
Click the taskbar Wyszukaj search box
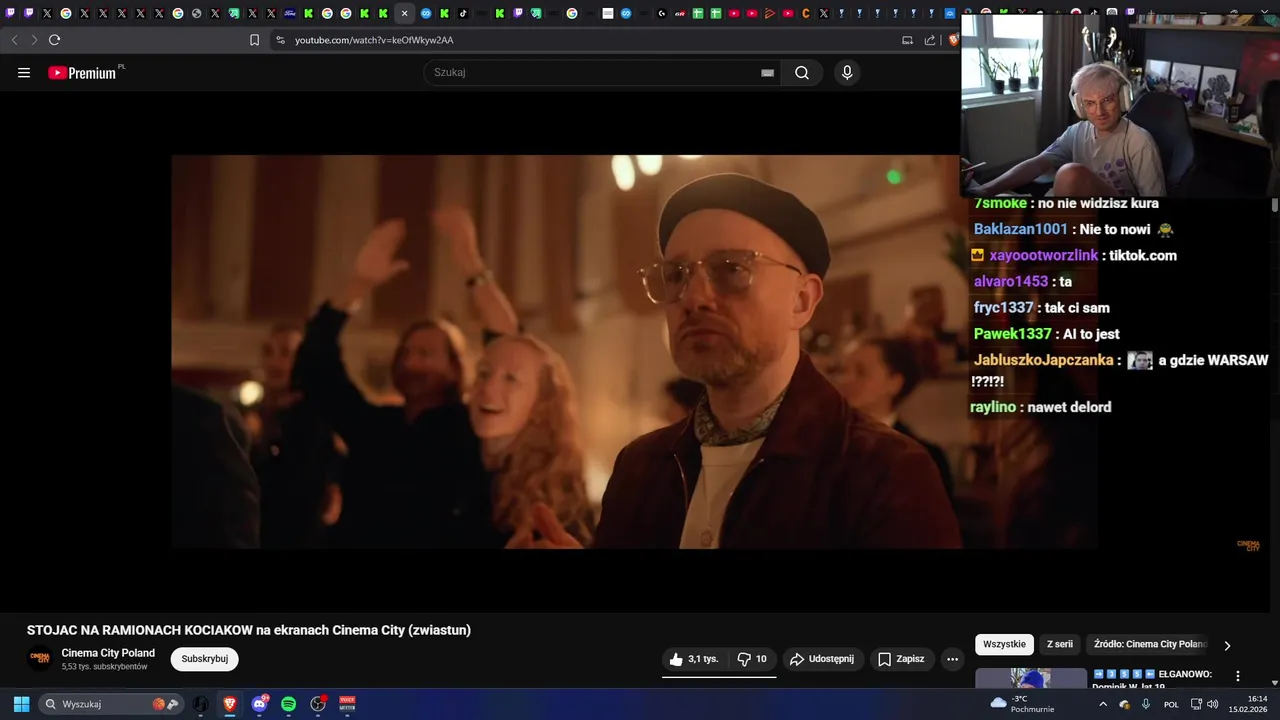pyautogui.click(x=111, y=704)
